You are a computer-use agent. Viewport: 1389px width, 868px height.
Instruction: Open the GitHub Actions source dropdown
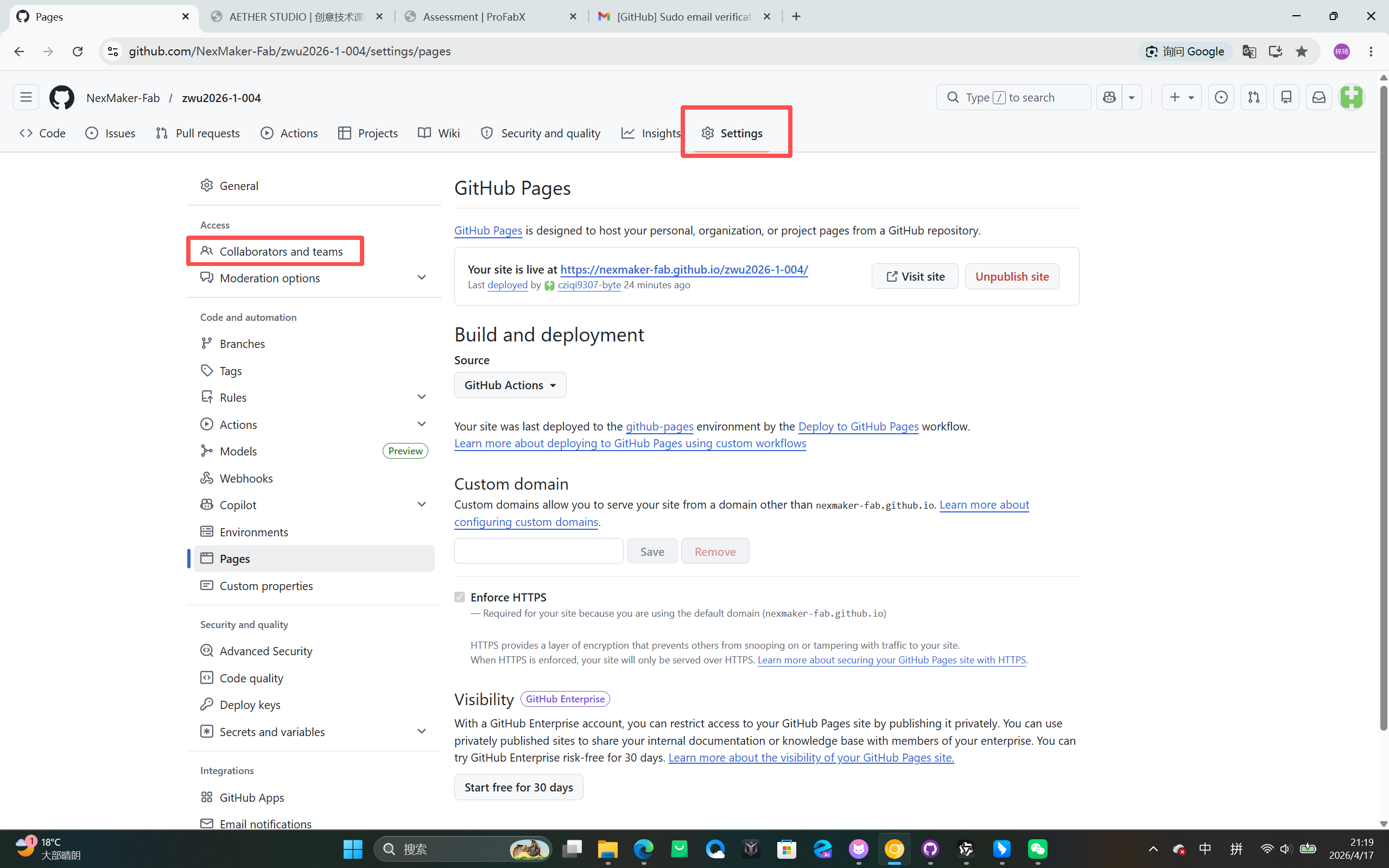point(510,385)
